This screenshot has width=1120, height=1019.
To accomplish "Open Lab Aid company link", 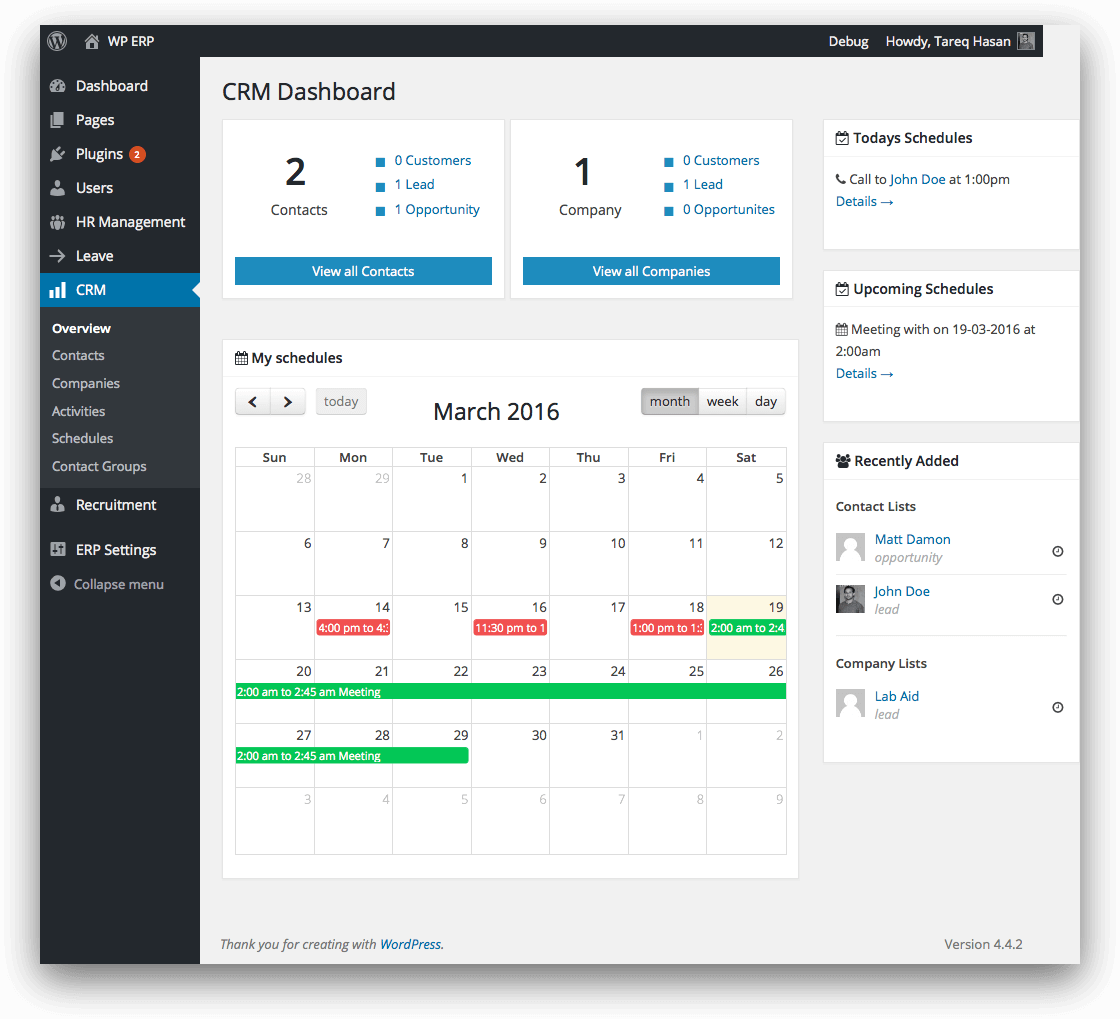I will coord(897,696).
